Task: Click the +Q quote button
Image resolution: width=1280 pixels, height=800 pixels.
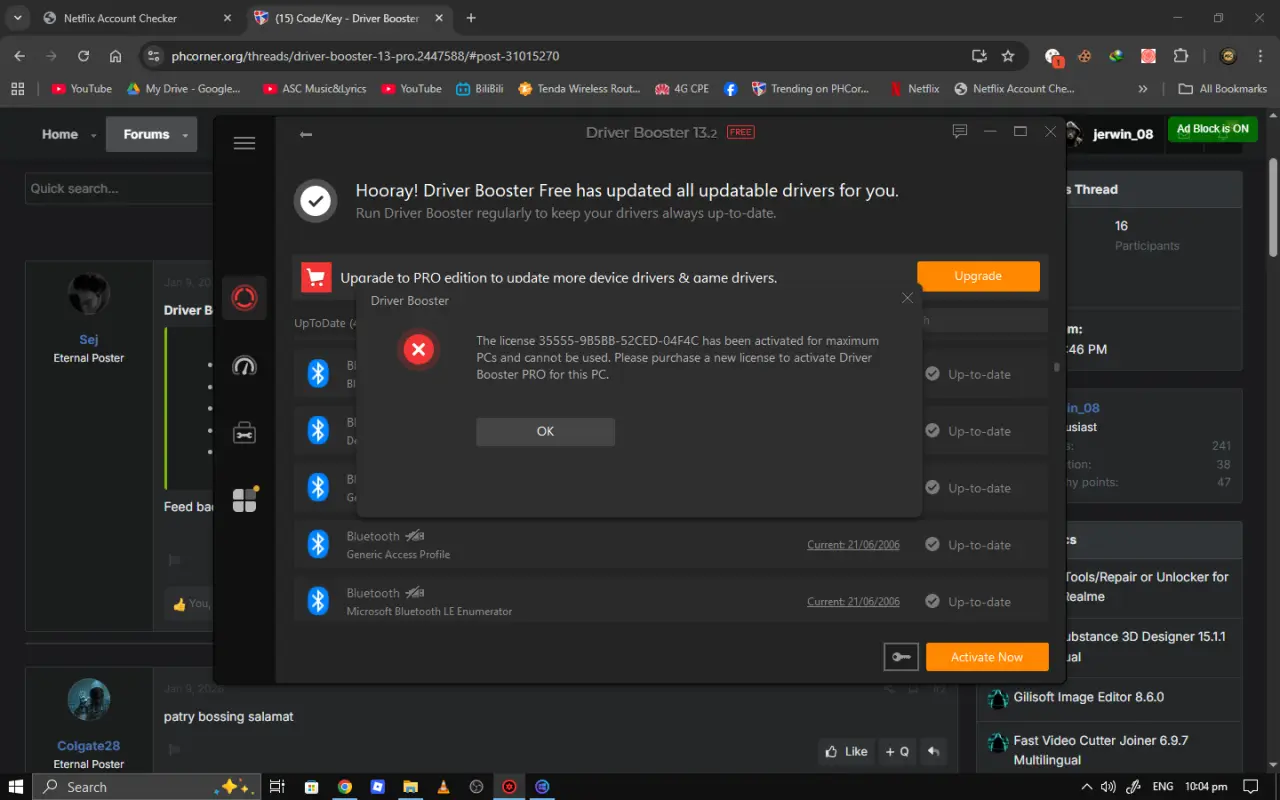Action: pyautogui.click(x=898, y=751)
